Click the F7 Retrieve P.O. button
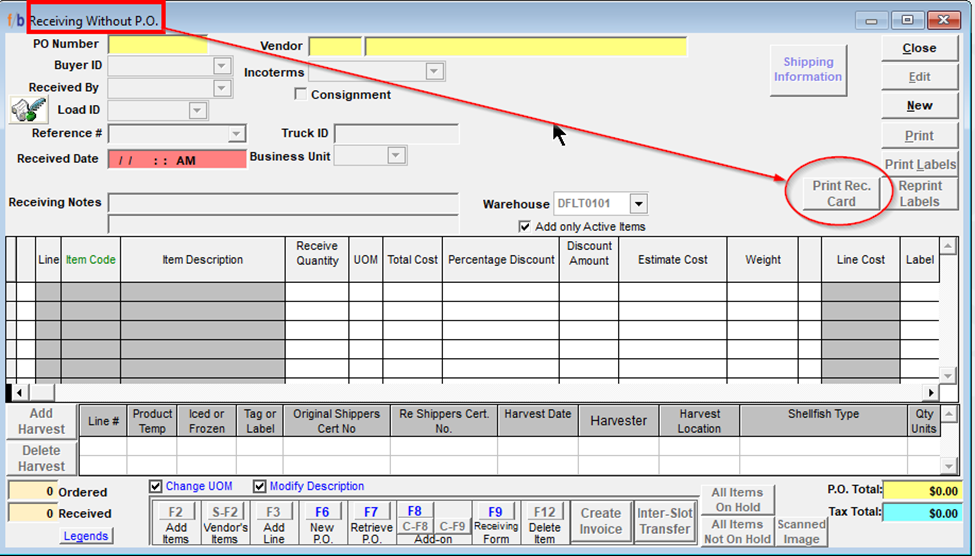975x556 pixels. tap(371, 523)
